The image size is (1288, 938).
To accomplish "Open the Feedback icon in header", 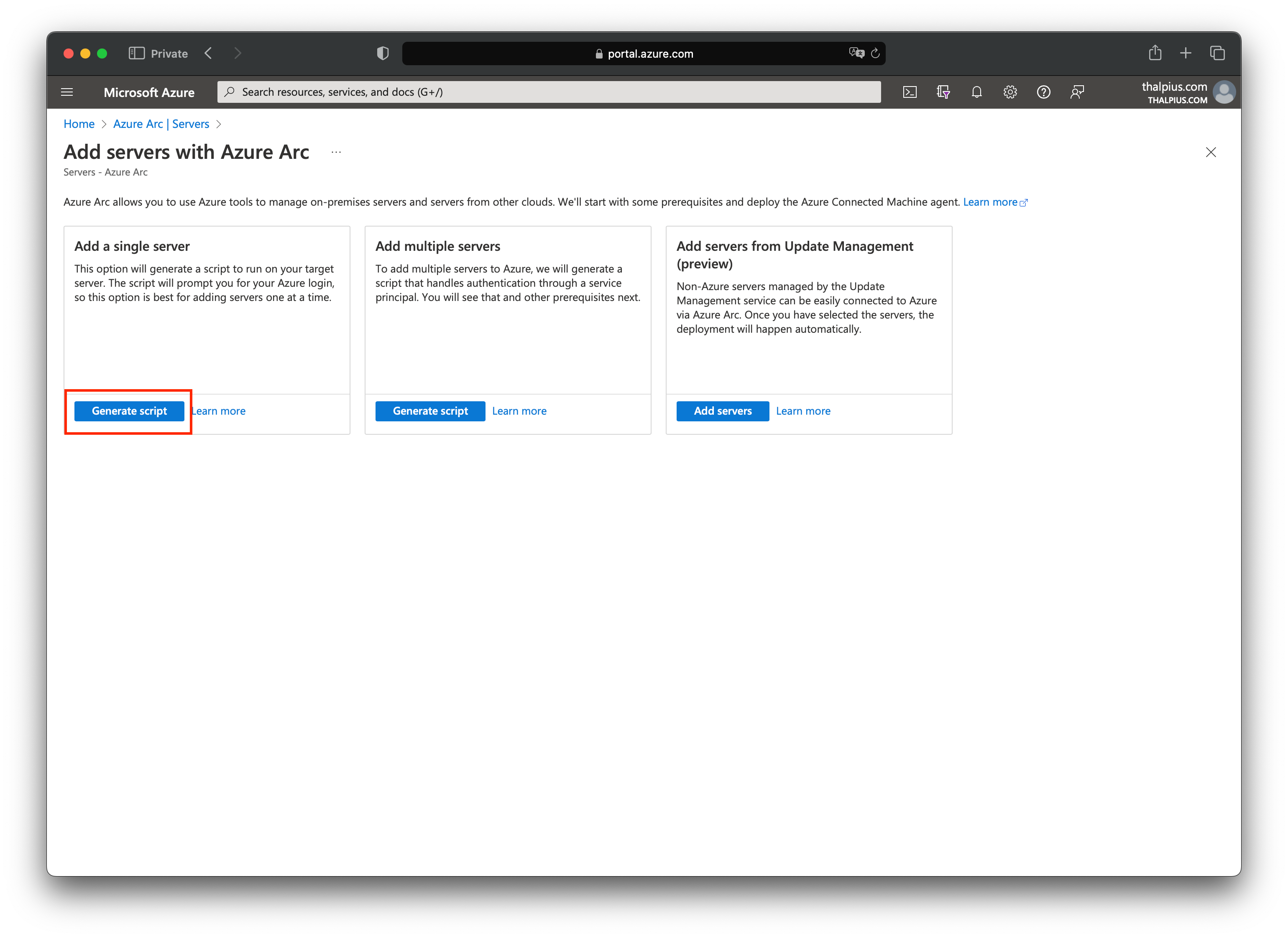I will pos(1077,92).
